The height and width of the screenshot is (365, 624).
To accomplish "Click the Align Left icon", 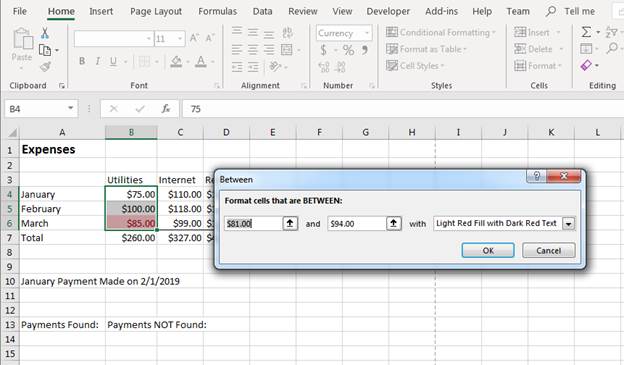I will (x=237, y=50).
